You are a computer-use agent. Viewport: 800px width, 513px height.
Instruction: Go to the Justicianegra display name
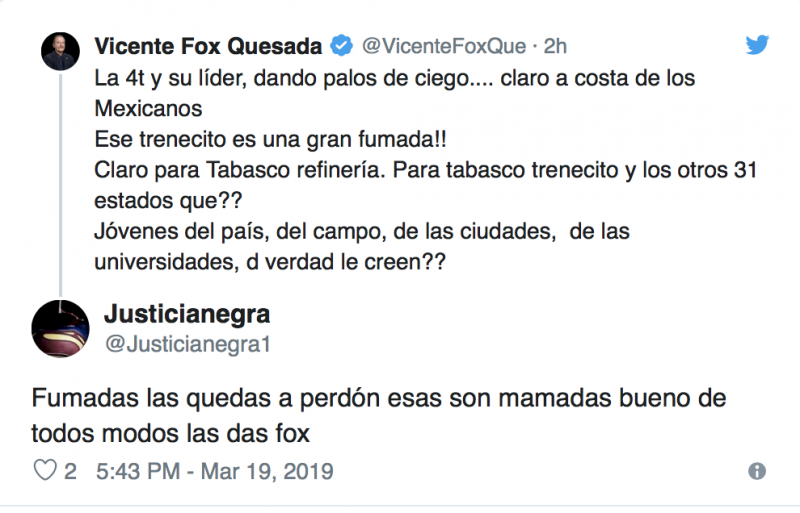[x=187, y=315]
